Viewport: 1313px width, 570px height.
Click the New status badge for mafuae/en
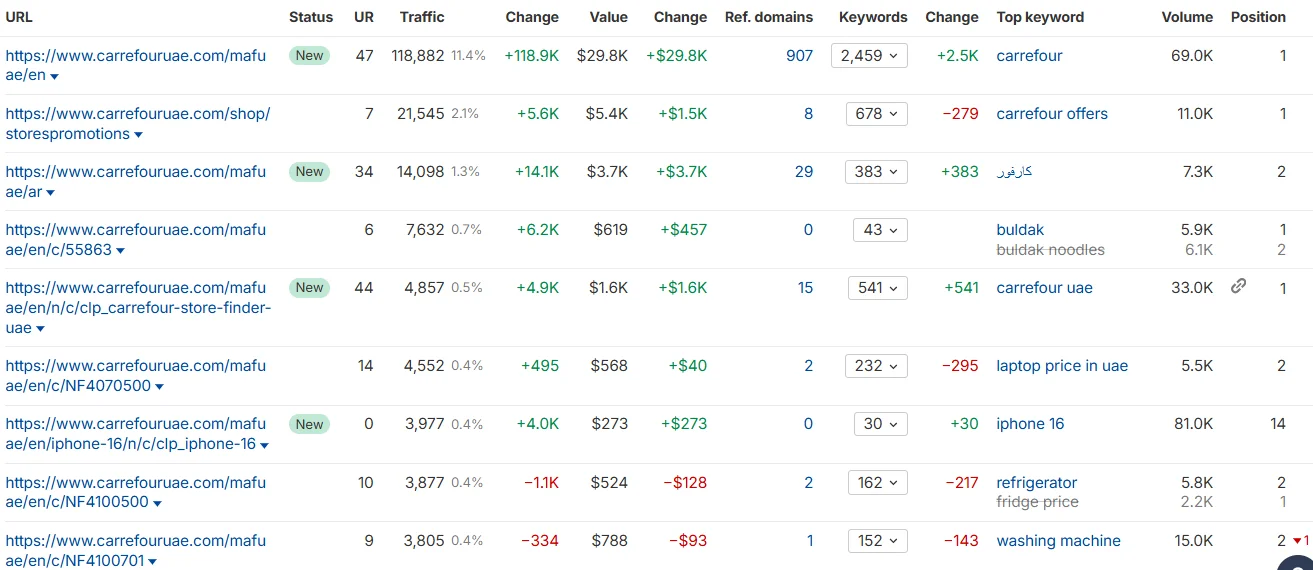310,55
